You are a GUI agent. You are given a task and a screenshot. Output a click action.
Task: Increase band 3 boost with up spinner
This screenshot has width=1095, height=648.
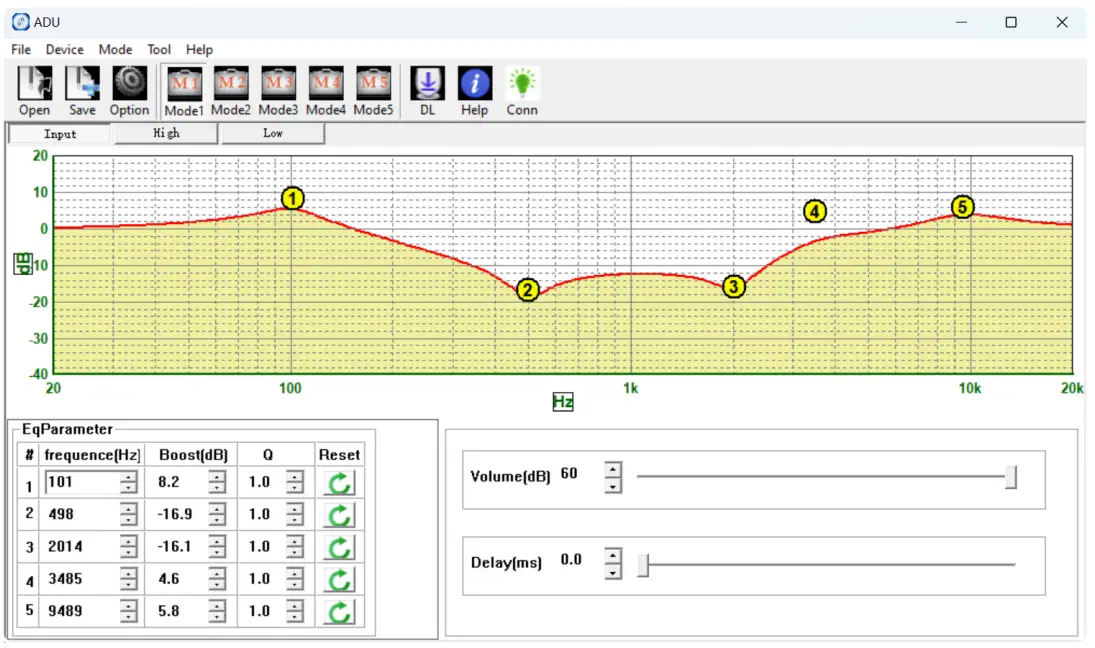[217, 540]
